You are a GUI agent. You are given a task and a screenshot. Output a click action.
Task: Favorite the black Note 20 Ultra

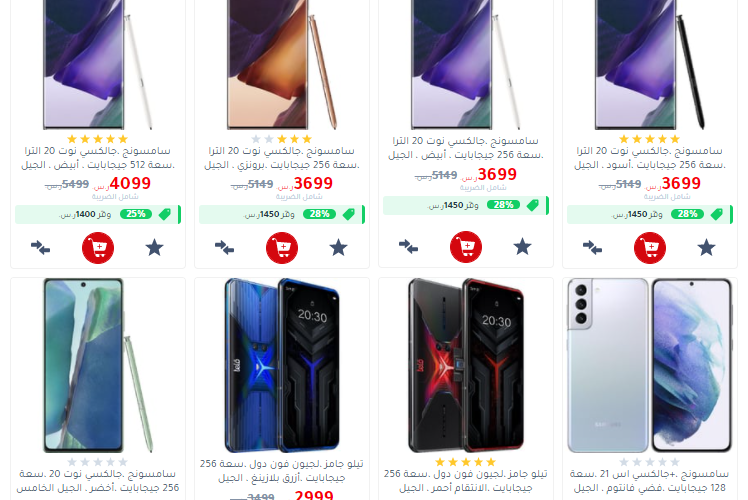706,248
